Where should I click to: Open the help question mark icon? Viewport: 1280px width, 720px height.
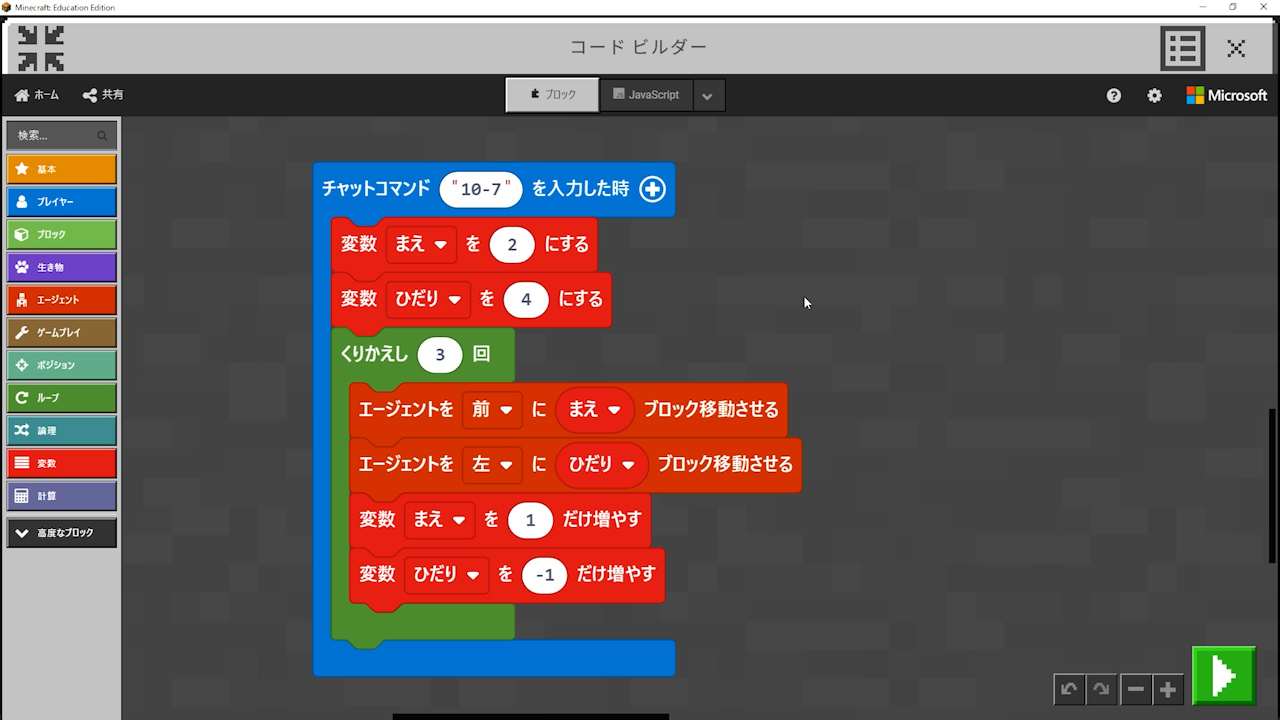tap(1114, 96)
